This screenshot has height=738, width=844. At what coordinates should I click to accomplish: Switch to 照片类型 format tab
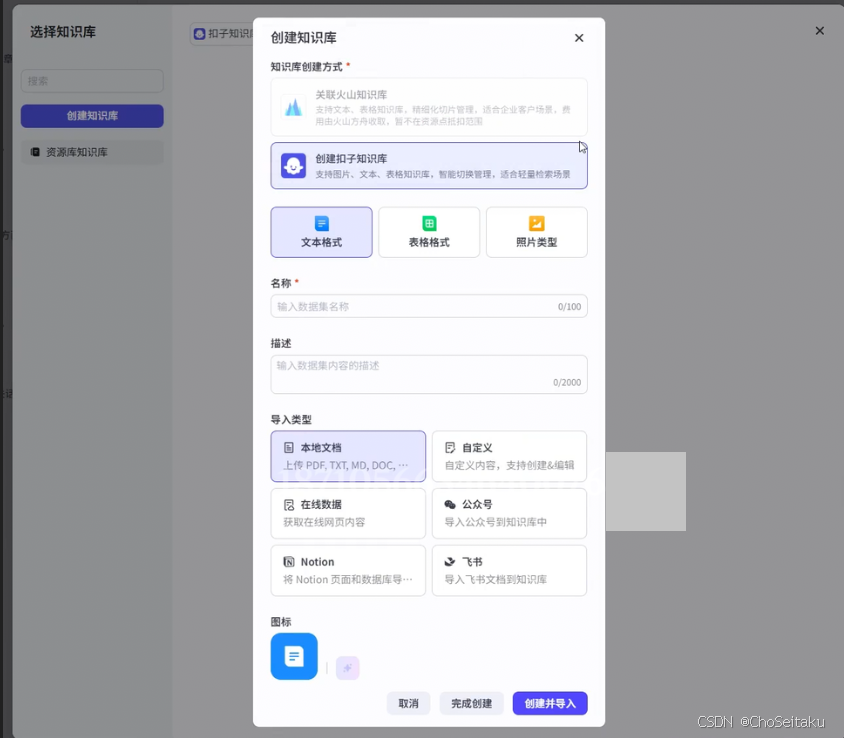pos(536,232)
